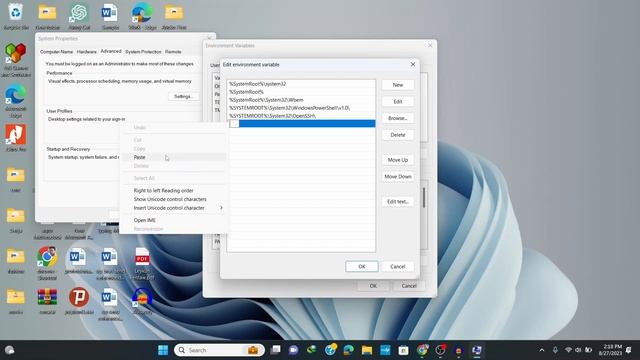This screenshot has height=360, width=640.
Task: Click the Move Up button
Action: tap(398, 160)
